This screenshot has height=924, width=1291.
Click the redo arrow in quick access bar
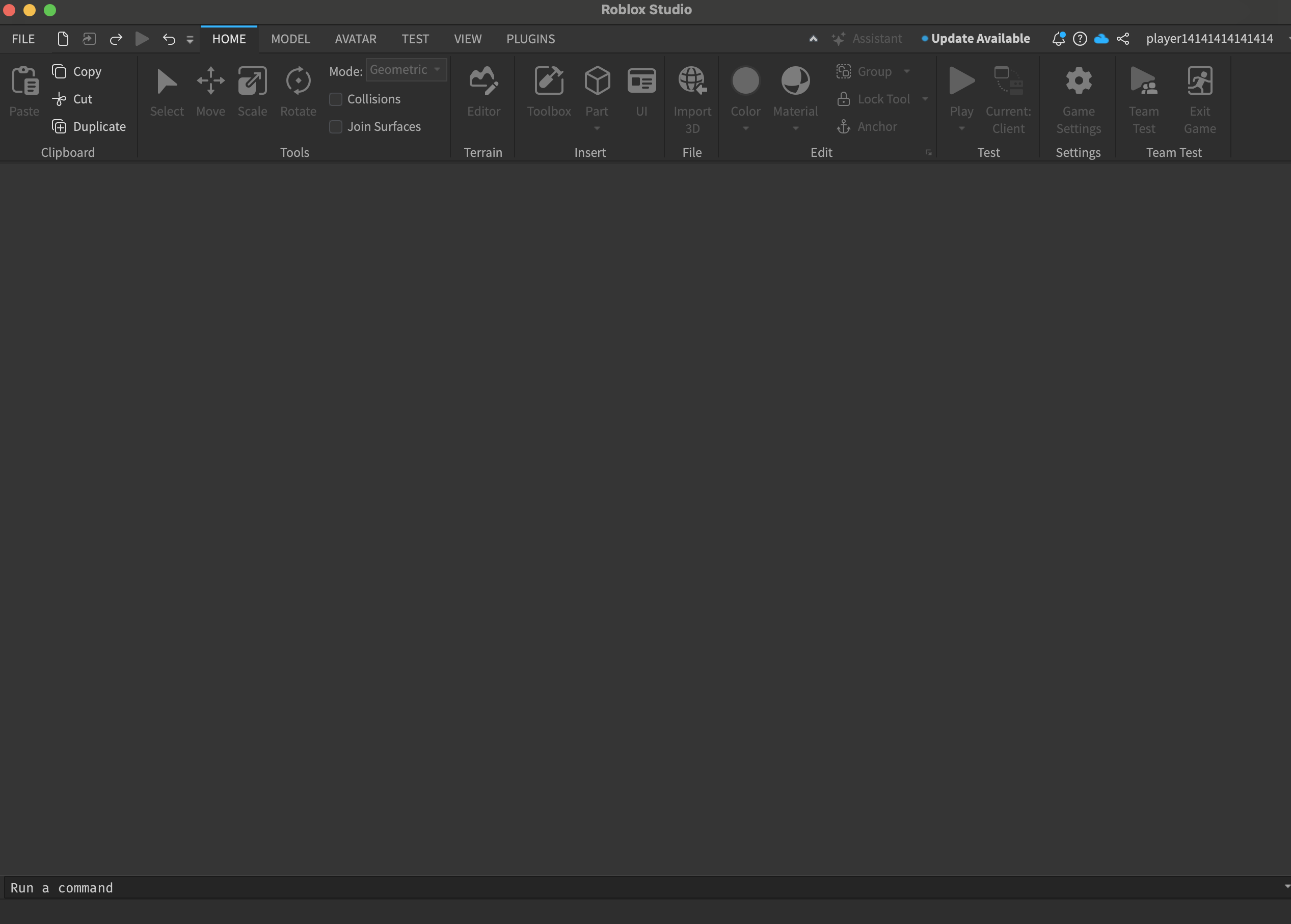pyautogui.click(x=116, y=39)
